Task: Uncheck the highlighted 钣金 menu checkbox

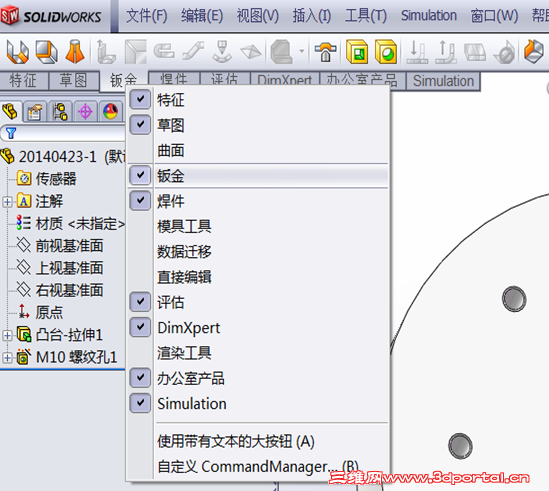Action: (140, 175)
